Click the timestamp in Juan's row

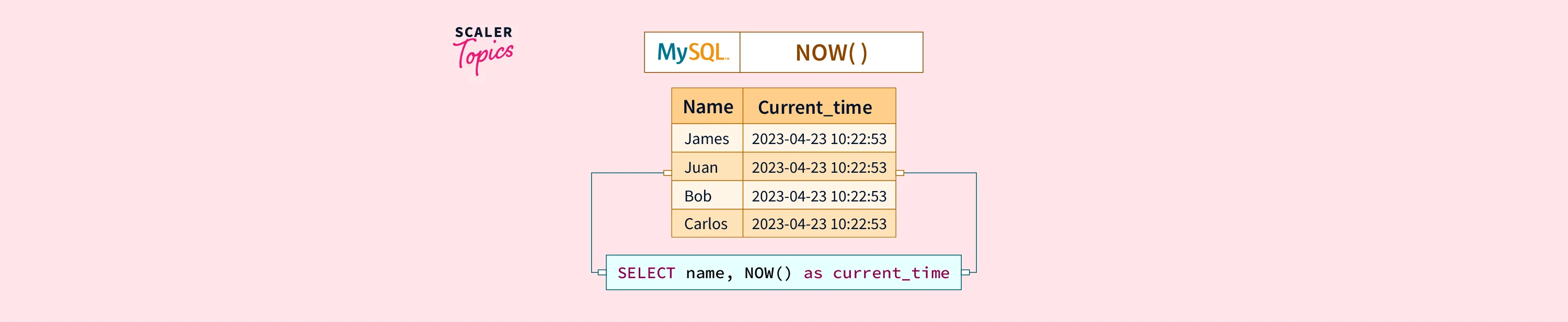pos(818,168)
